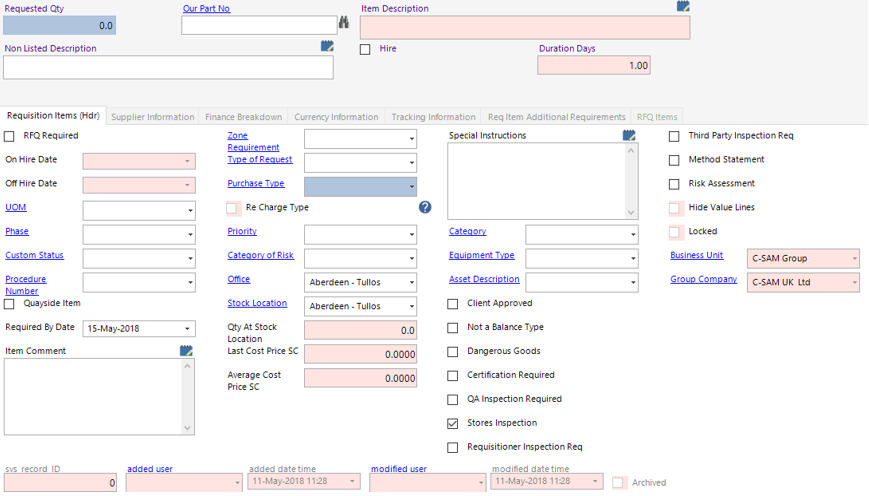869x496 pixels.
Task: Uncheck the Stores Inspection checkbox
Action: click(453, 423)
